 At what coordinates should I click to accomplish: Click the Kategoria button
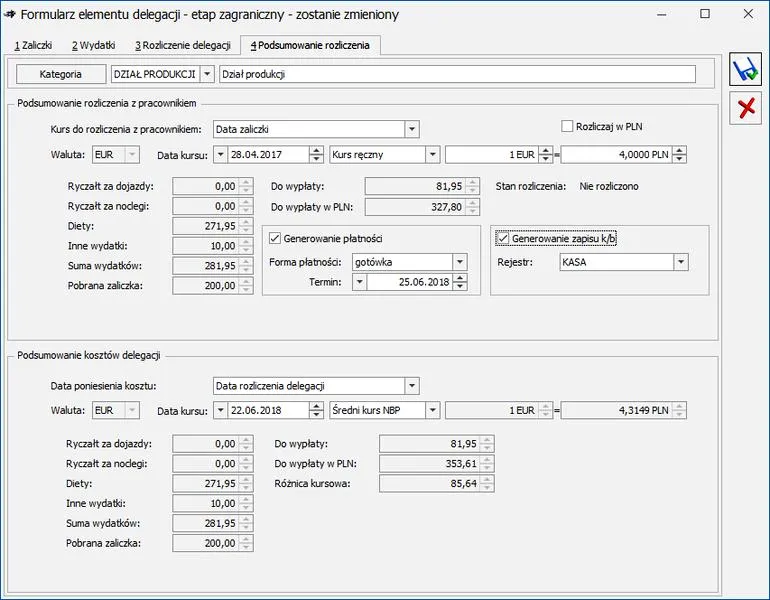tap(61, 74)
